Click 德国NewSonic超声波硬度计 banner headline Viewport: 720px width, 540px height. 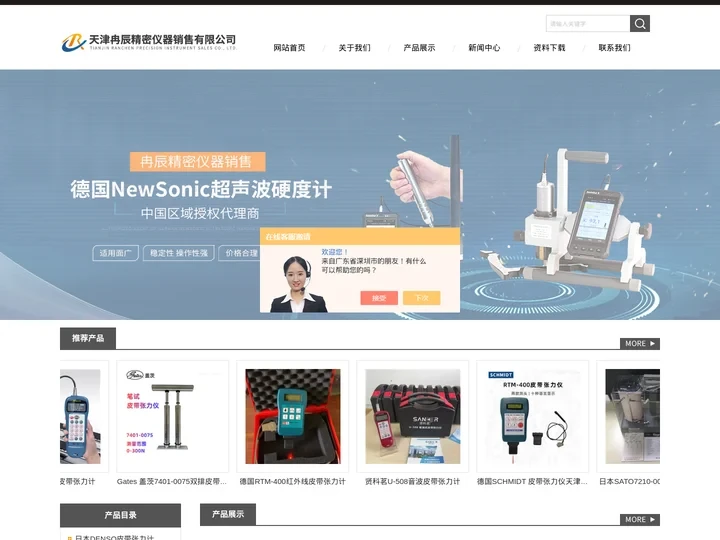click(201, 189)
